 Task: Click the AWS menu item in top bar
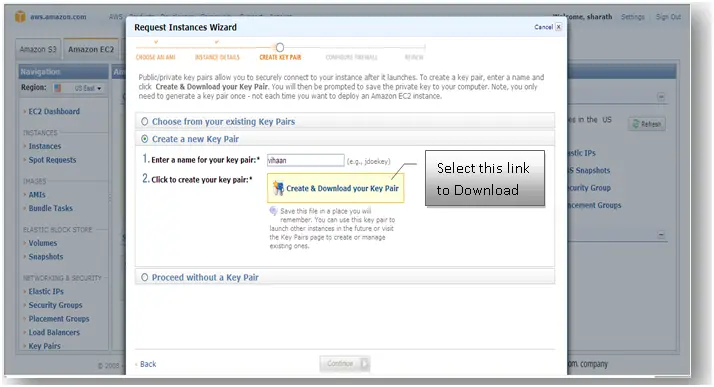point(116,17)
